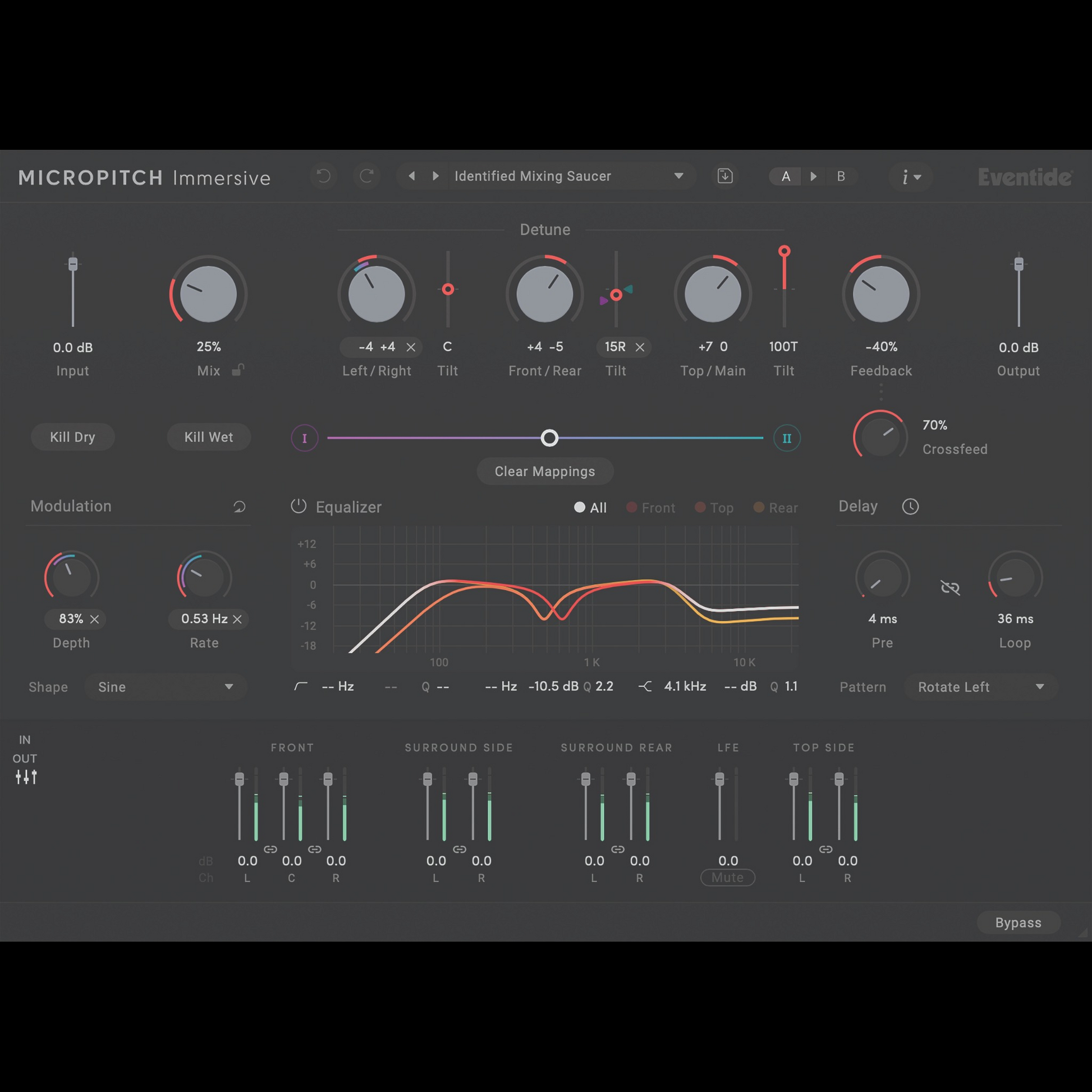
Task: Click the high-shelf filter shape icon
Action: click(645, 686)
